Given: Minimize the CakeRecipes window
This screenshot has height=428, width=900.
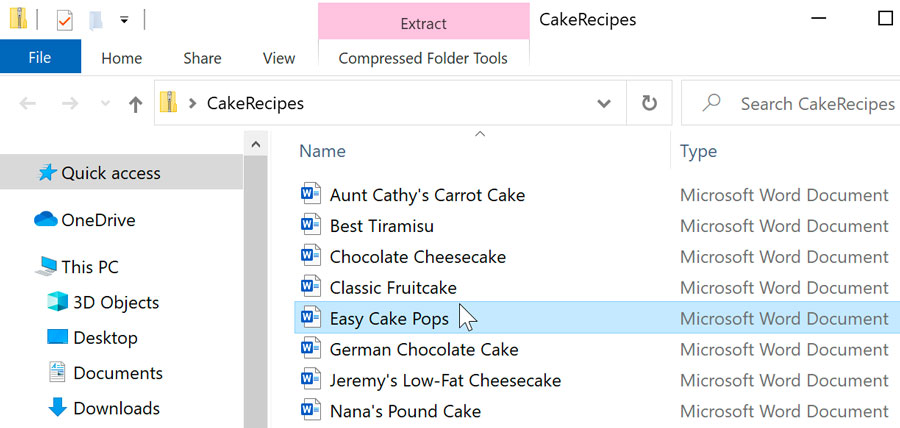Looking at the screenshot, I should 818,18.
